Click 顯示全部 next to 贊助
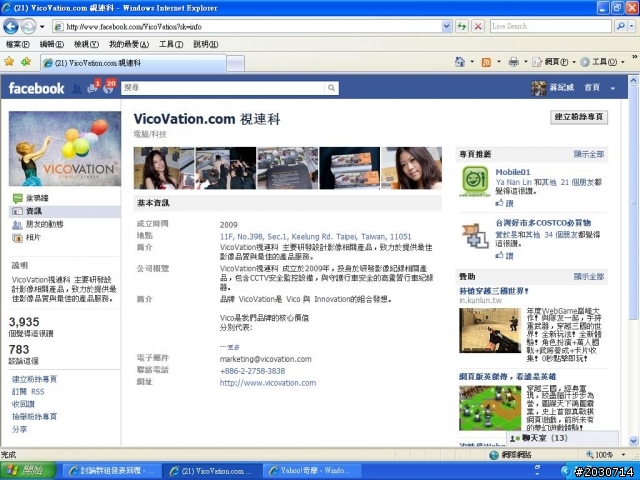640x480 pixels. point(589,276)
